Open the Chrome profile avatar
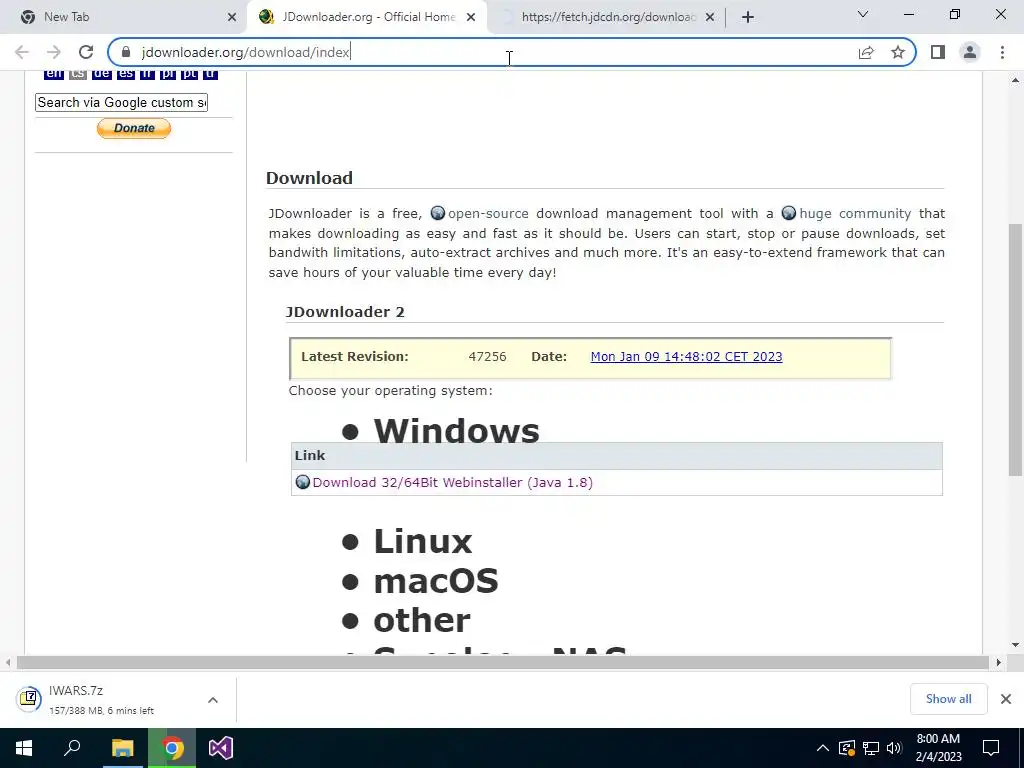This screenshot has width=1024, height=768. (x=970, y=52)
